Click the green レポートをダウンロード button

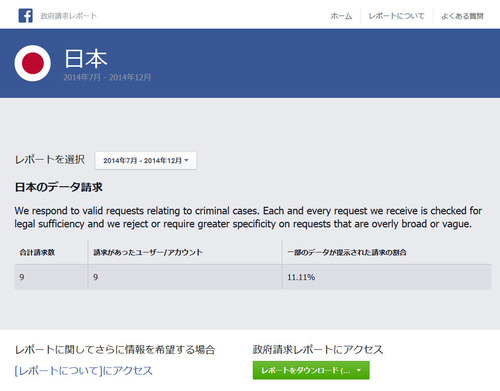tap(311, 370)
